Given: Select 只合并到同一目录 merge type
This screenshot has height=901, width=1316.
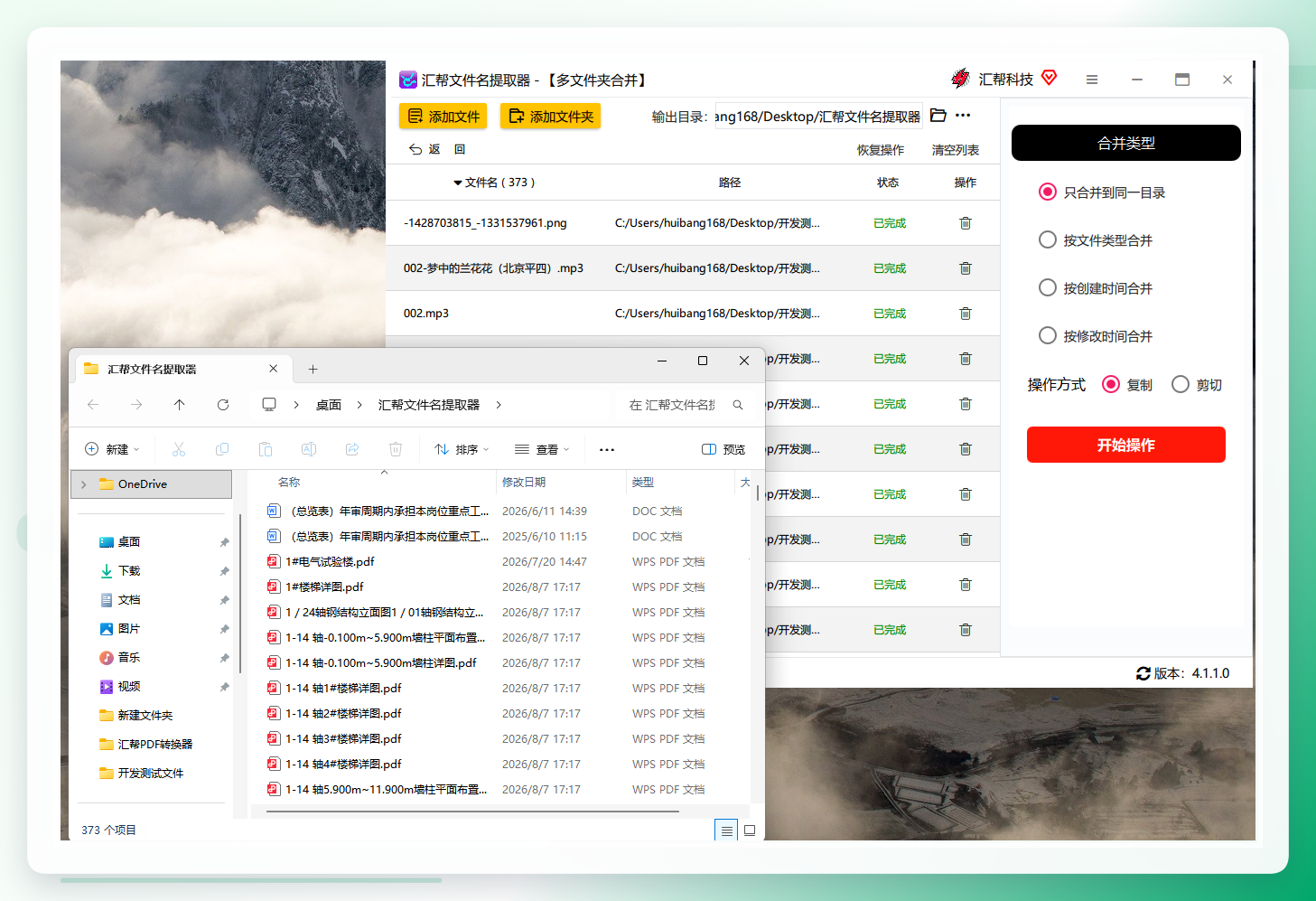Looking at the screenshot, I should [x=1048, y=192].
